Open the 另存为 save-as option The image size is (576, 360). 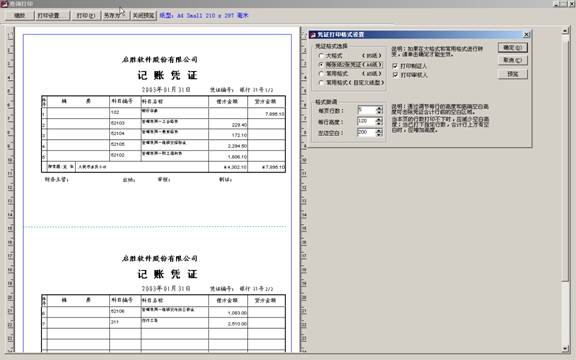pos(115,16)
